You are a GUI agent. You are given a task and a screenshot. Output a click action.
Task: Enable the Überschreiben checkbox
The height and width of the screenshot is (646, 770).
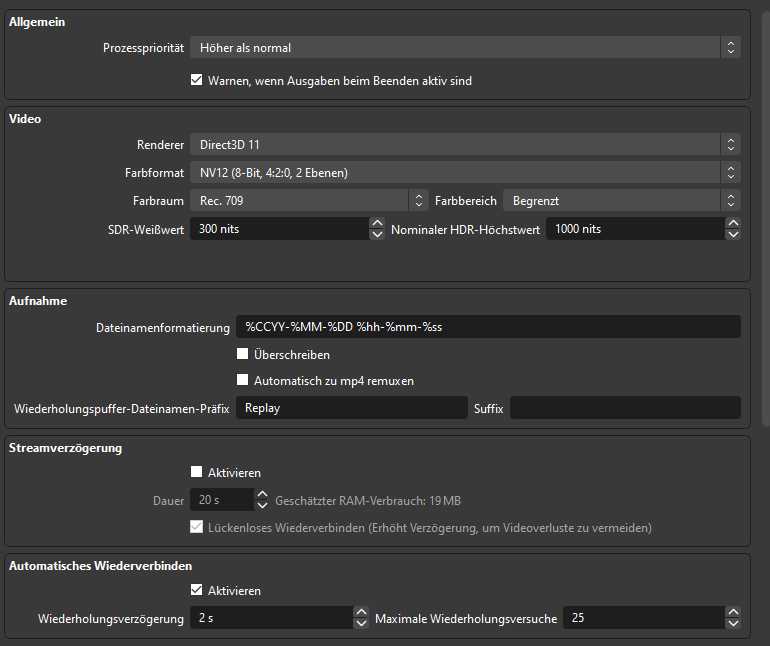243,354
